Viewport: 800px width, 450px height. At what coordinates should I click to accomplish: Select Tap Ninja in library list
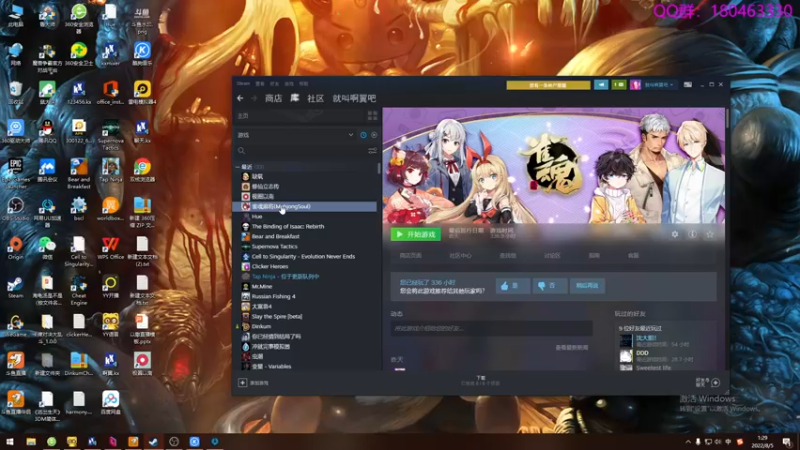click(x=305, y=277)
